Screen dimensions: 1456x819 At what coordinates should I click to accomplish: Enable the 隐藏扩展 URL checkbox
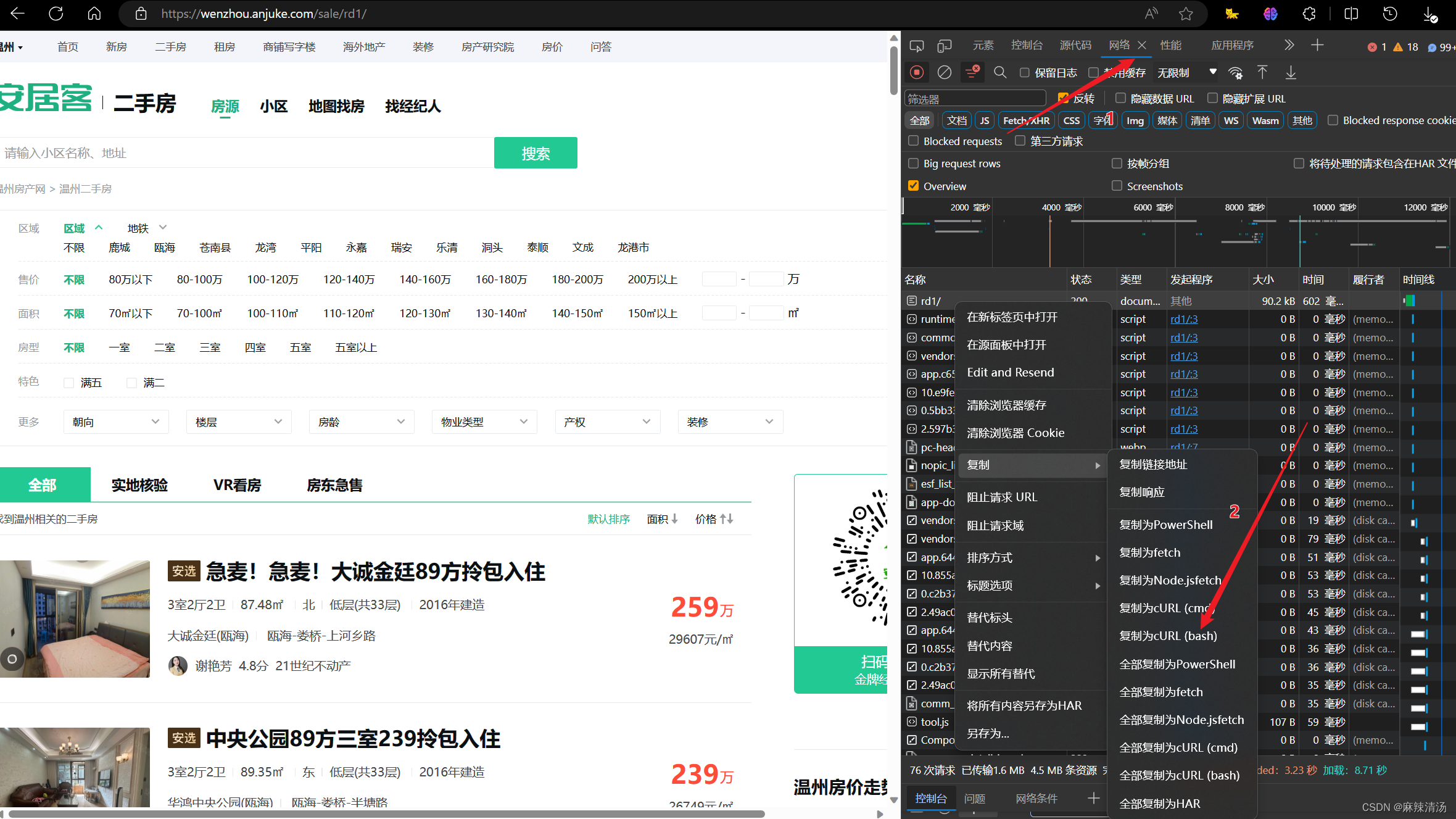coord(1212,98)
